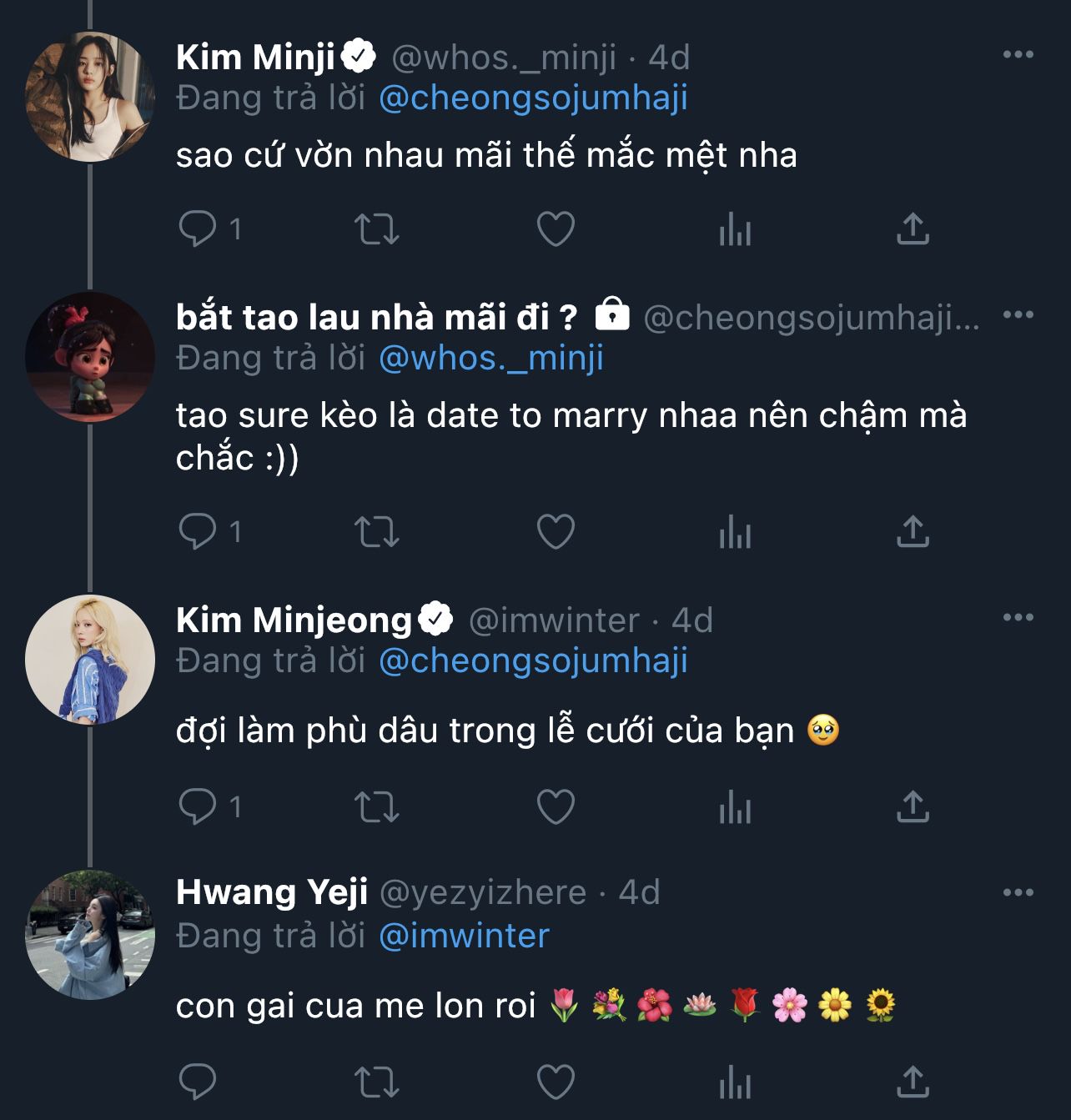Reply to Kim Minjeong's tweet
The height and width of the screenshot is (1120, 1071).
198,806
